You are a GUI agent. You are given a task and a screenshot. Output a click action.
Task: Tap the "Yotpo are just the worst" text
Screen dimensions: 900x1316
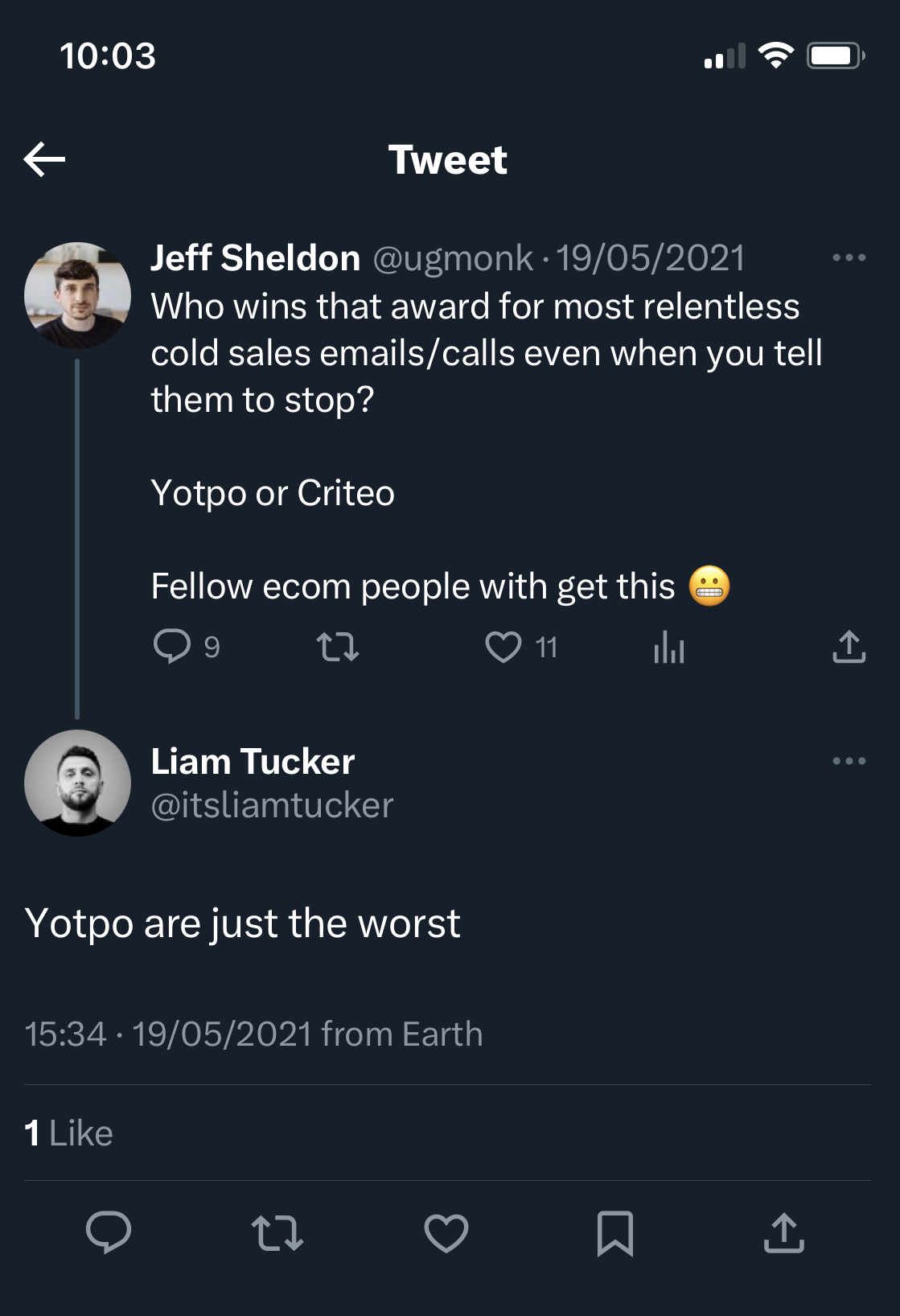pyautogui.click(x=242, y=923)
